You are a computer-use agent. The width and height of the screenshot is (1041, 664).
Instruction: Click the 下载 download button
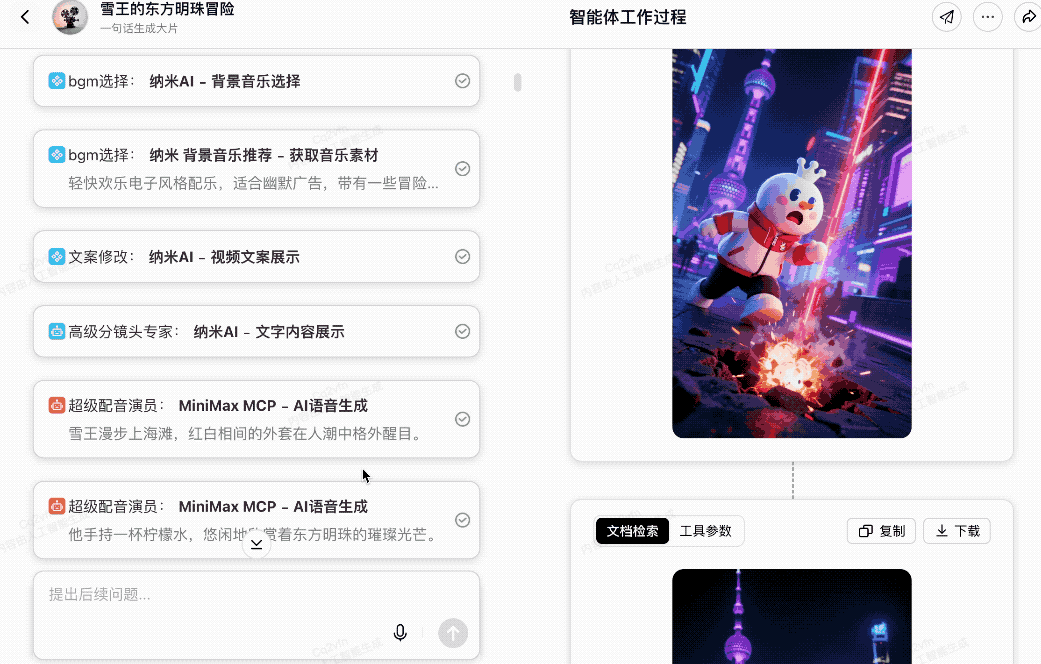(956, 531)
